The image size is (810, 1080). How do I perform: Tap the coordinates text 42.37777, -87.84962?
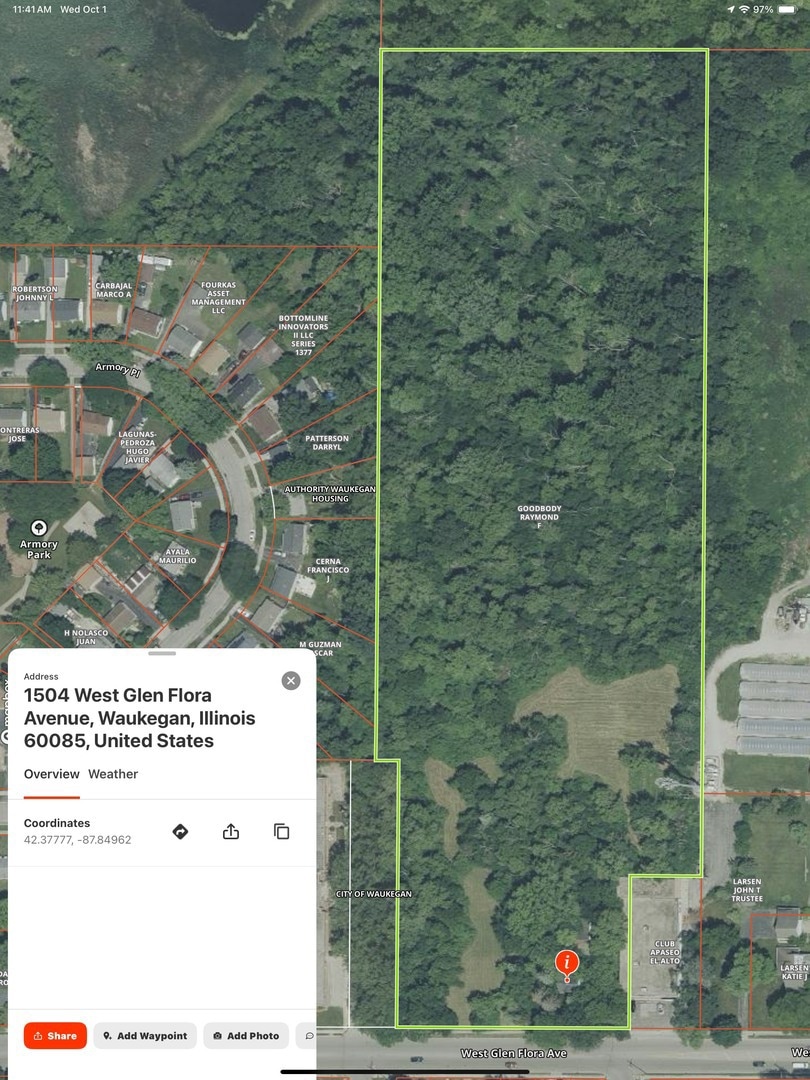[x=77, y=840]
